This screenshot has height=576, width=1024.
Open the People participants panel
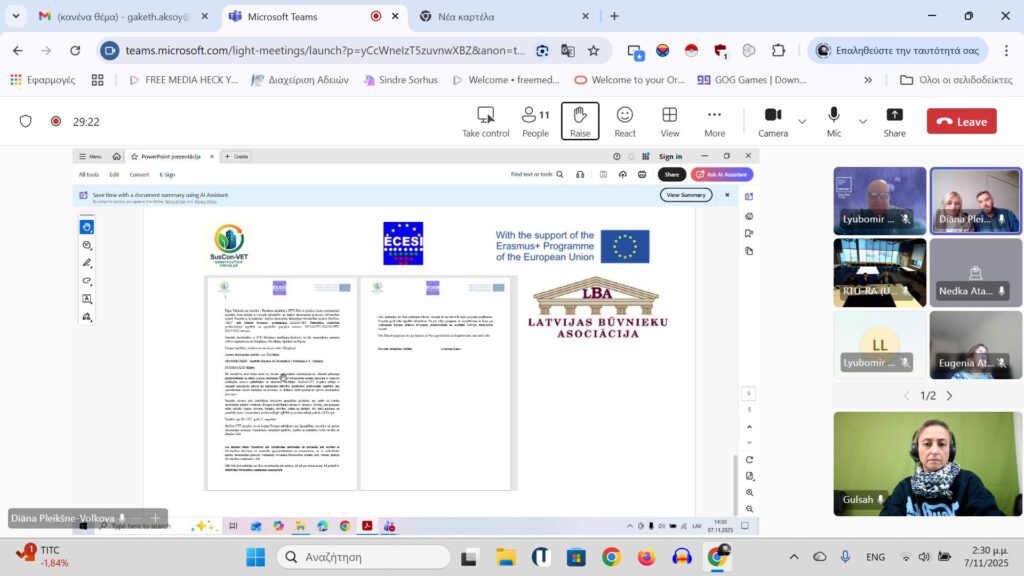coord(535,121)
